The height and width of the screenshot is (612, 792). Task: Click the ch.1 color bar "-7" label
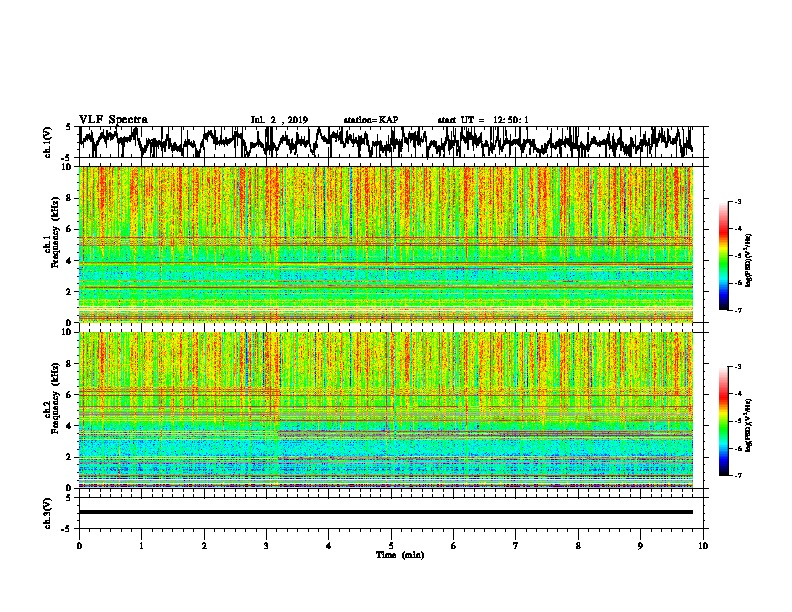point(737,310)
